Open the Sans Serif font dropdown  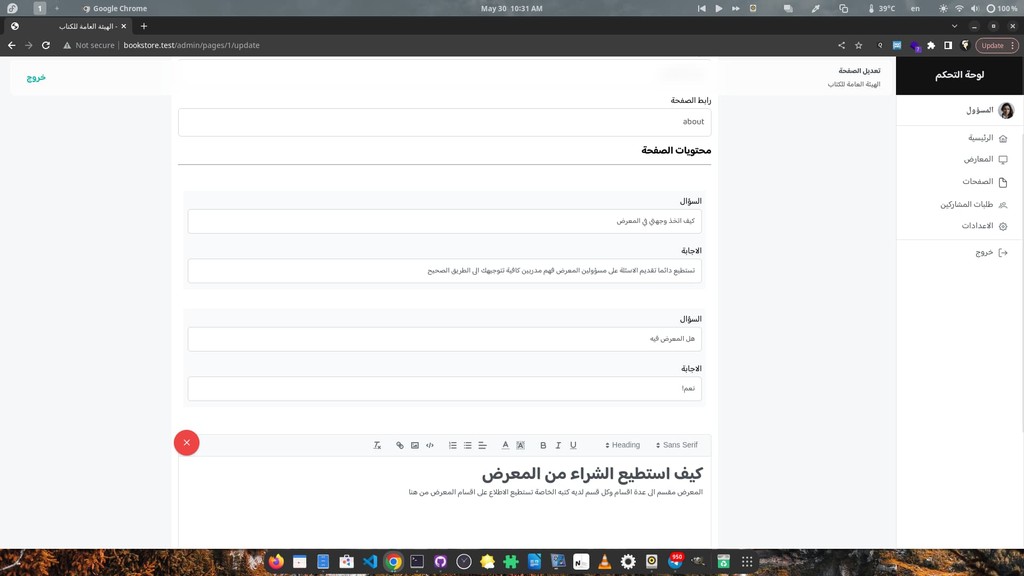(x=677, y=445)
